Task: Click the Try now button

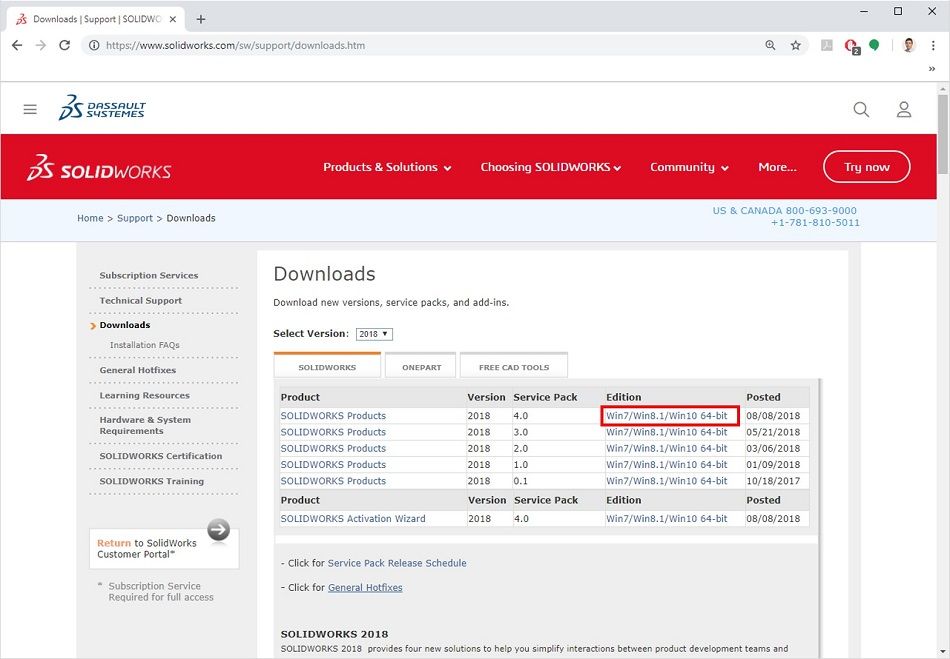Action: coord(866,167)
